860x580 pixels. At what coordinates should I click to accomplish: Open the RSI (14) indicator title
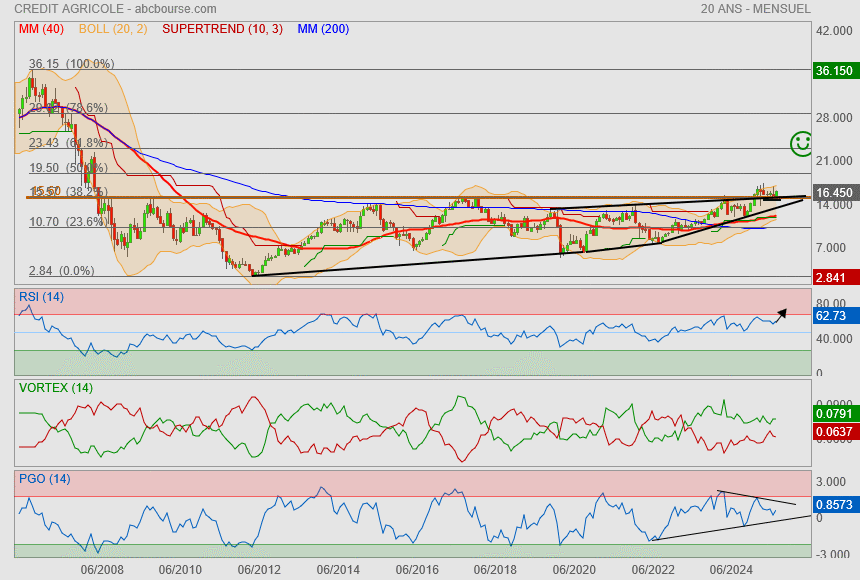41,296
